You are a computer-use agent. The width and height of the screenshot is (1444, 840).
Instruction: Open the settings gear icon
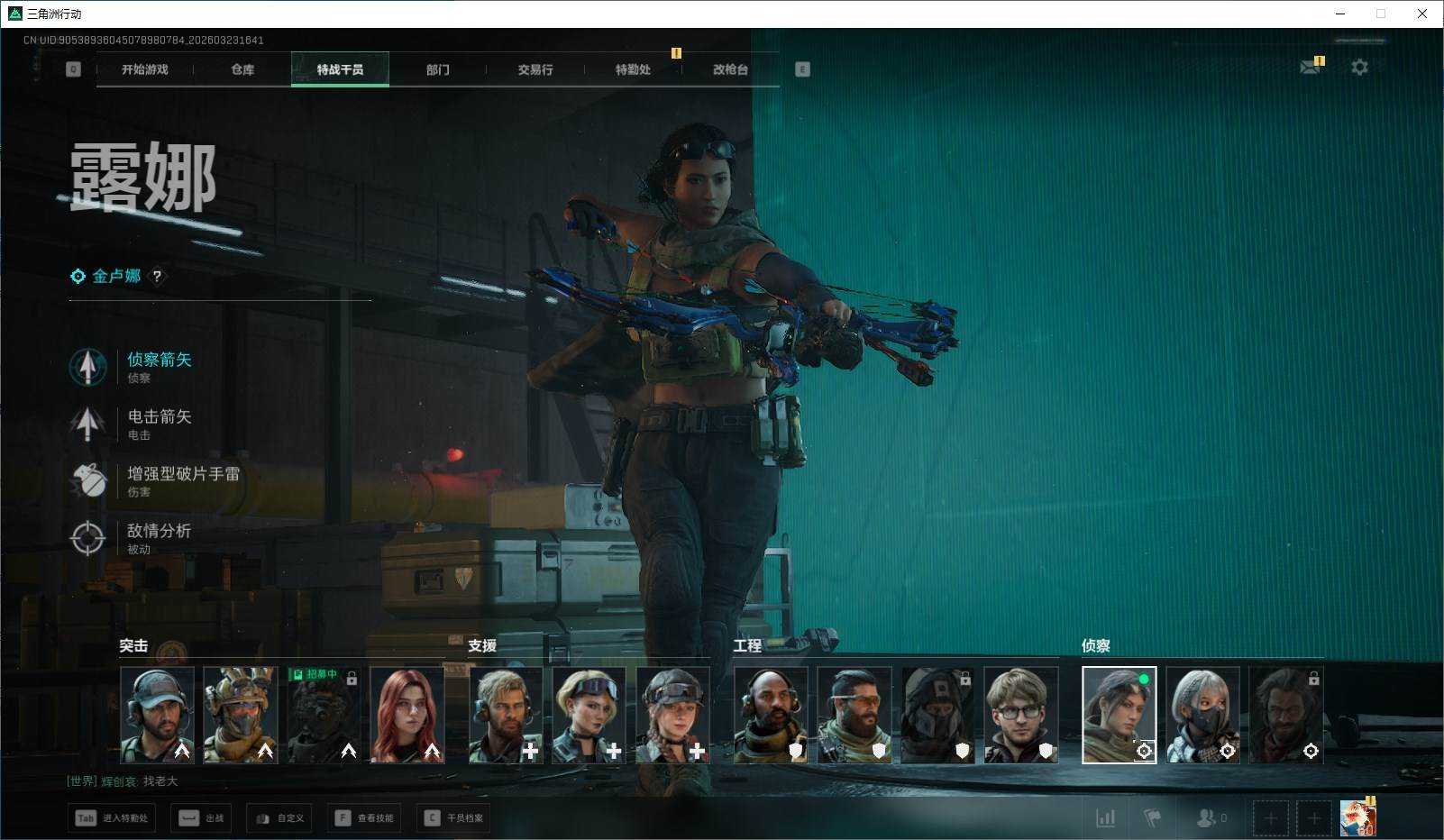(x=1359, y=68)
